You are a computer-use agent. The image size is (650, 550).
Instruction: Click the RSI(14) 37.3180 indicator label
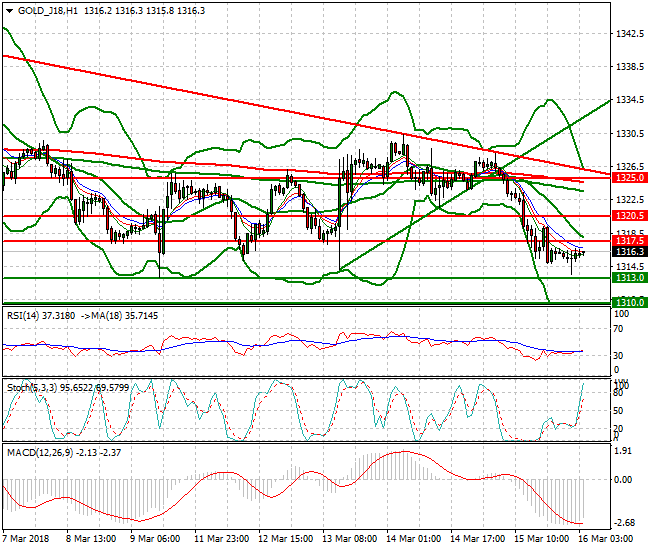(41, 316)
